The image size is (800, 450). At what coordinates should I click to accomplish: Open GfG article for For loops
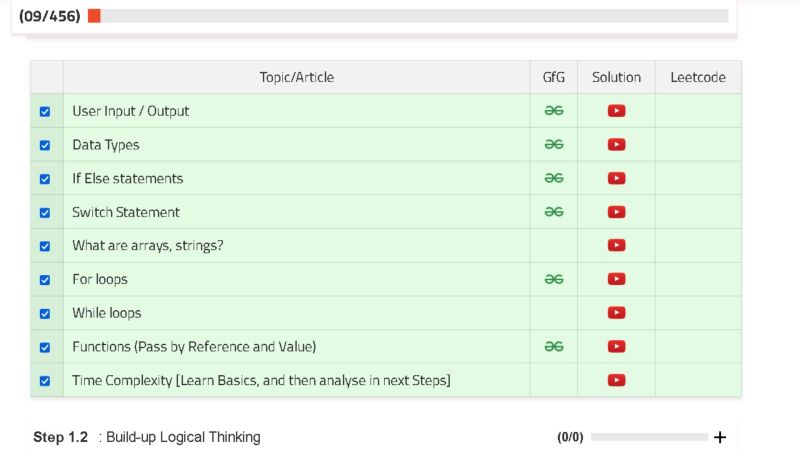click(554, 279)
